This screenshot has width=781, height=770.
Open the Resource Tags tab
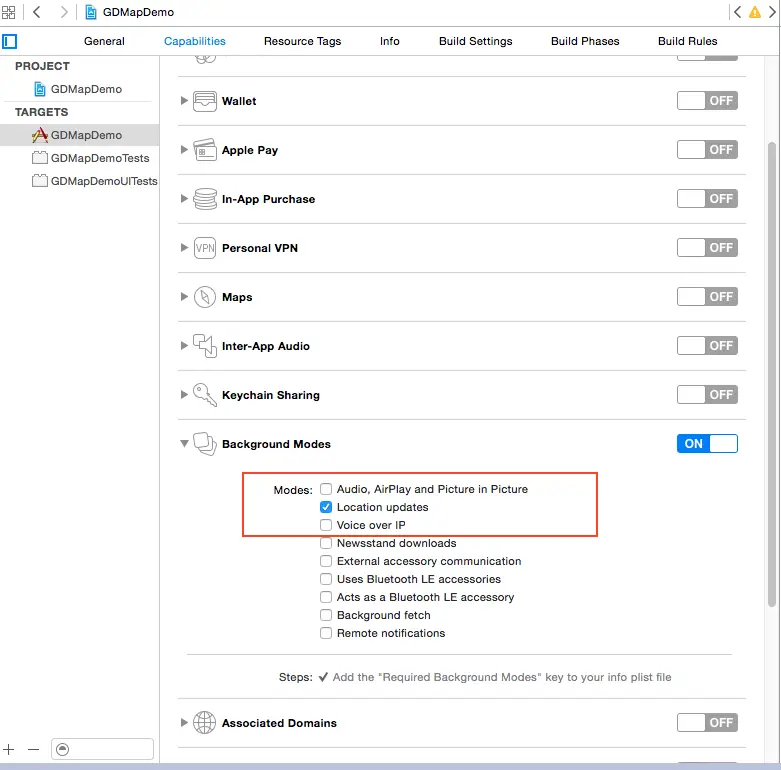click(x=302, y=41)
